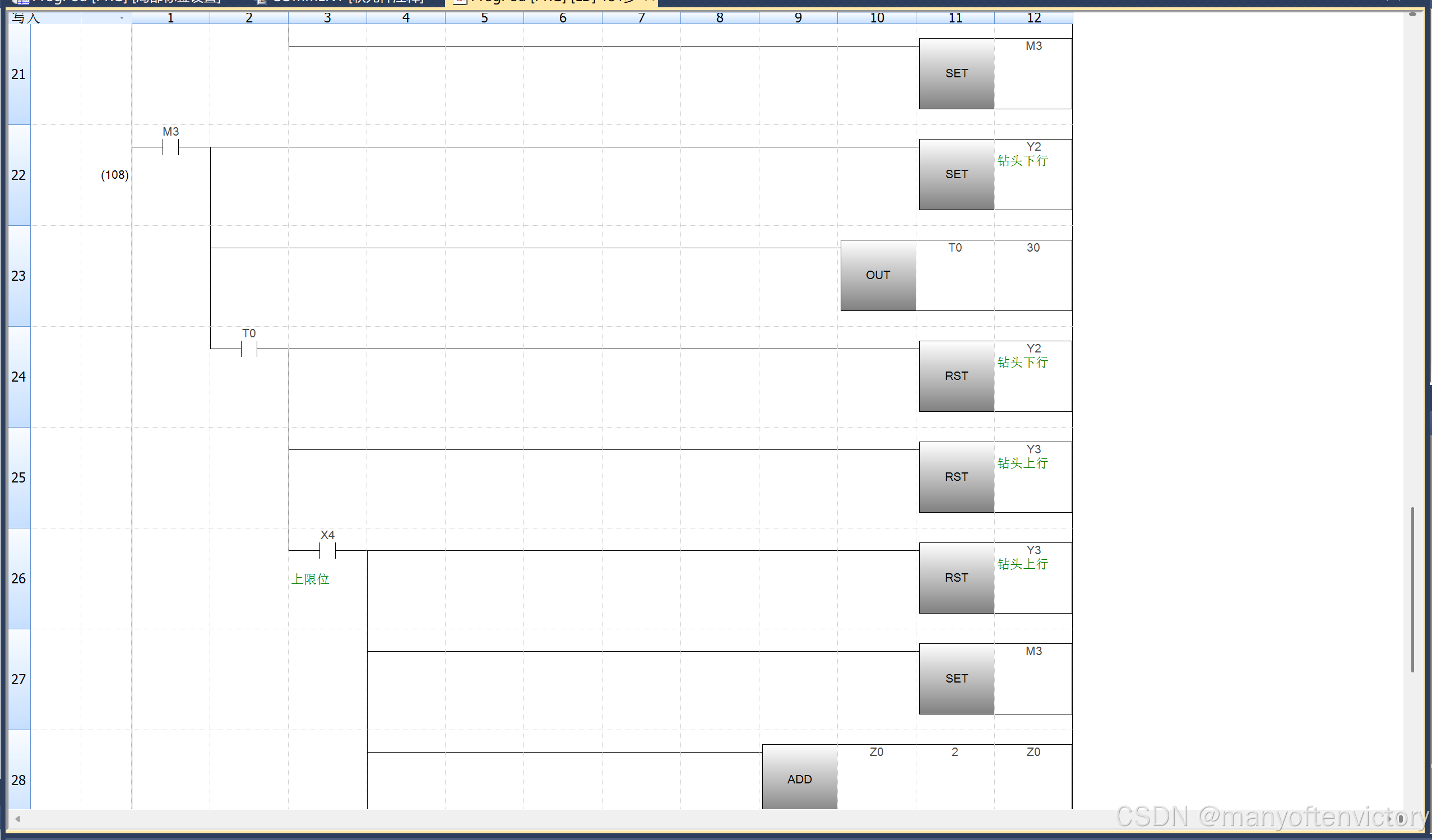Select row header 21
Viewport: 1432px width, 840px height.
18,75
